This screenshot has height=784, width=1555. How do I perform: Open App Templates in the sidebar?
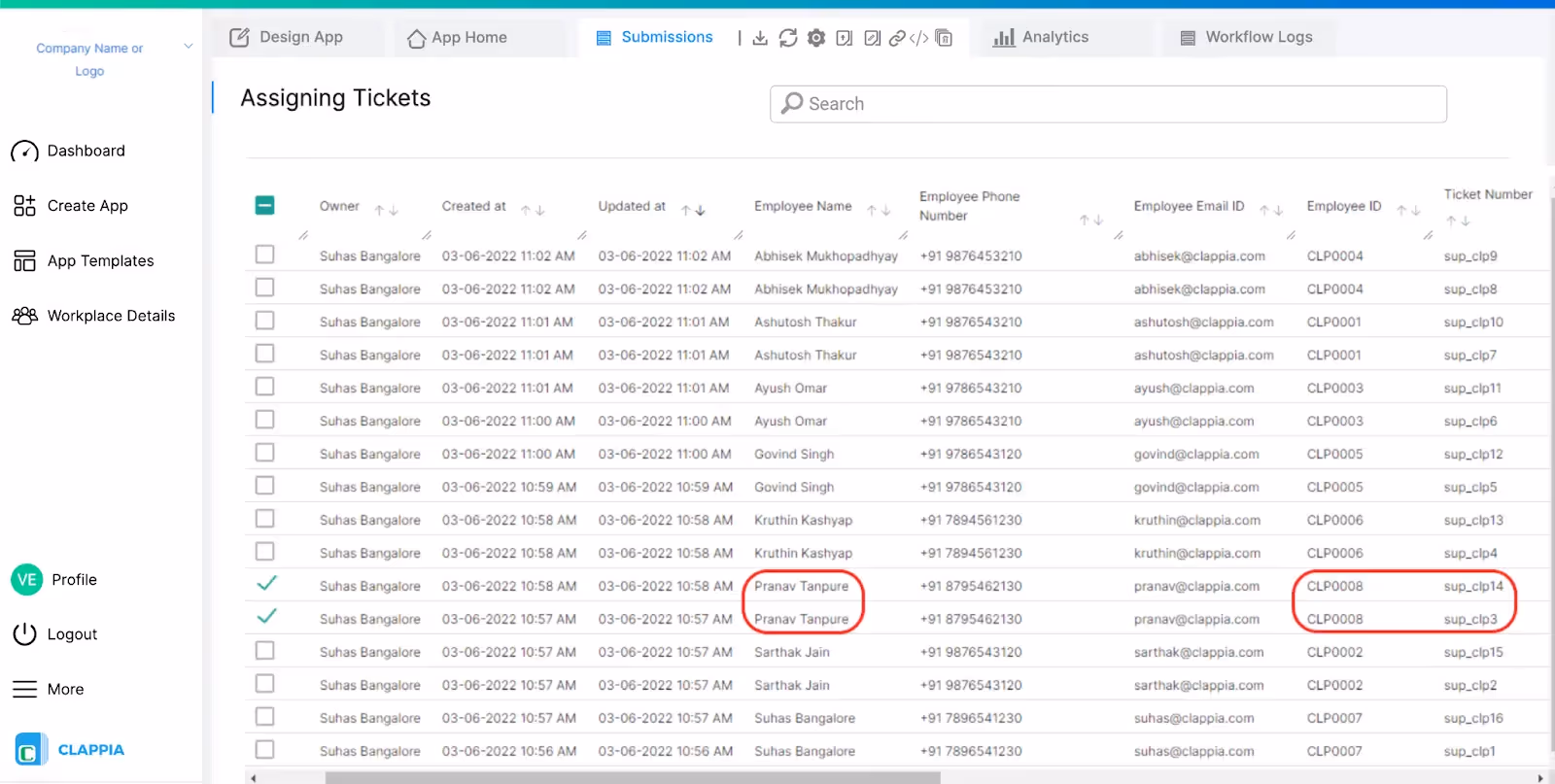84,260
